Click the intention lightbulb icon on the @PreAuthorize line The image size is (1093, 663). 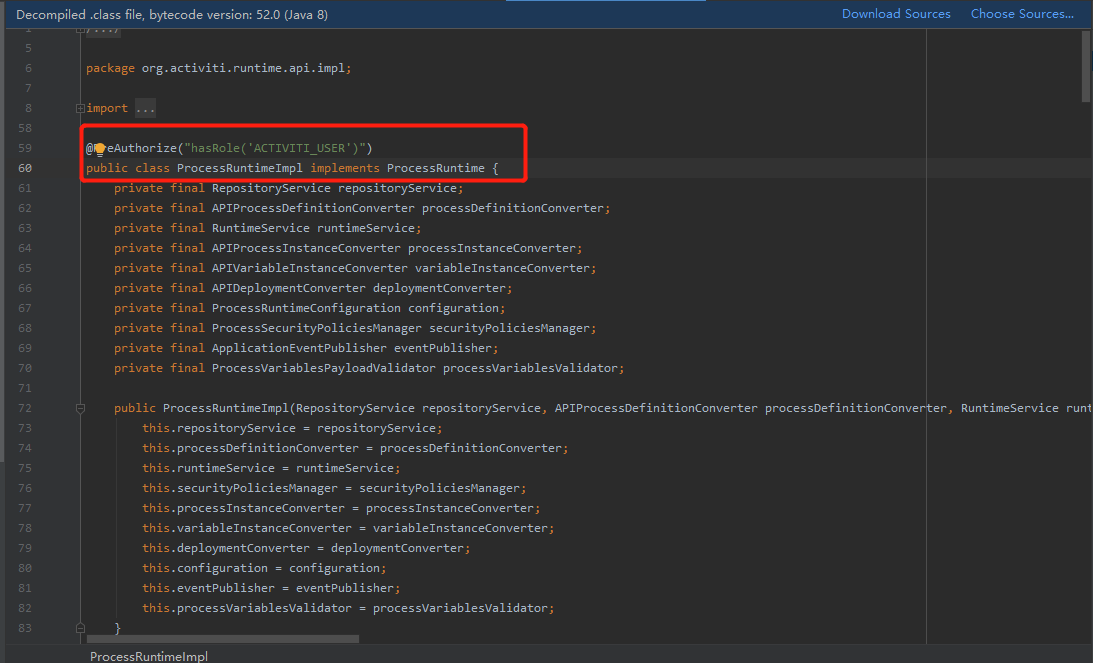coord(97,147)
